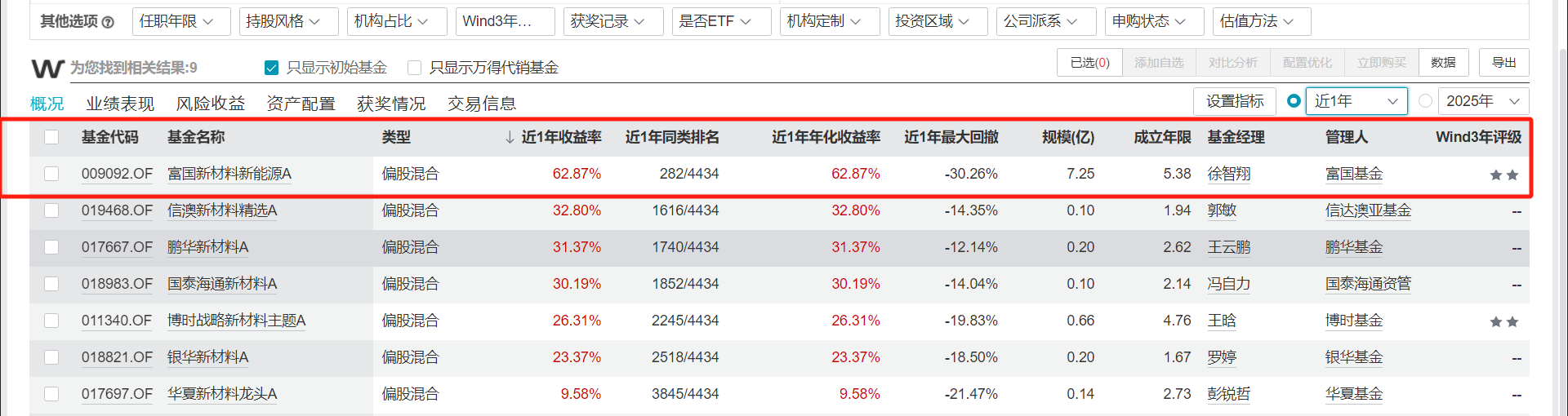
Task: Click the star rating for 博时战略新材料主题A
Action: tap(1503, 321)
